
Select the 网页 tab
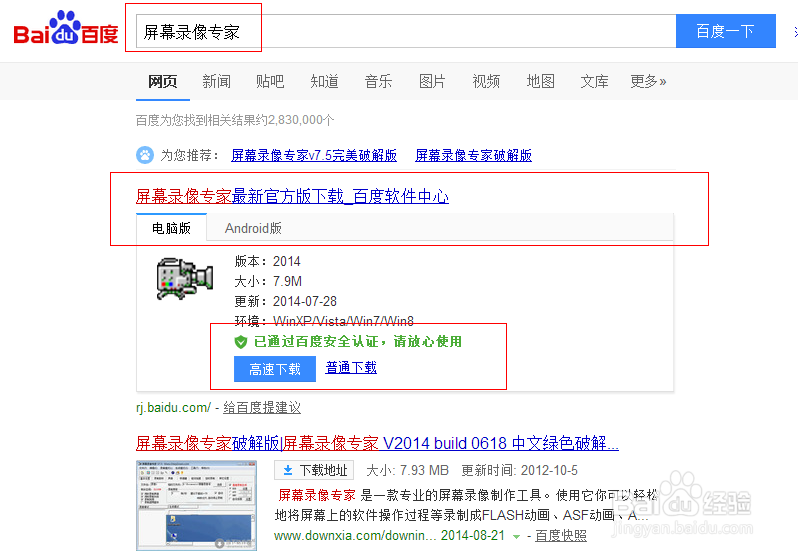163,81
